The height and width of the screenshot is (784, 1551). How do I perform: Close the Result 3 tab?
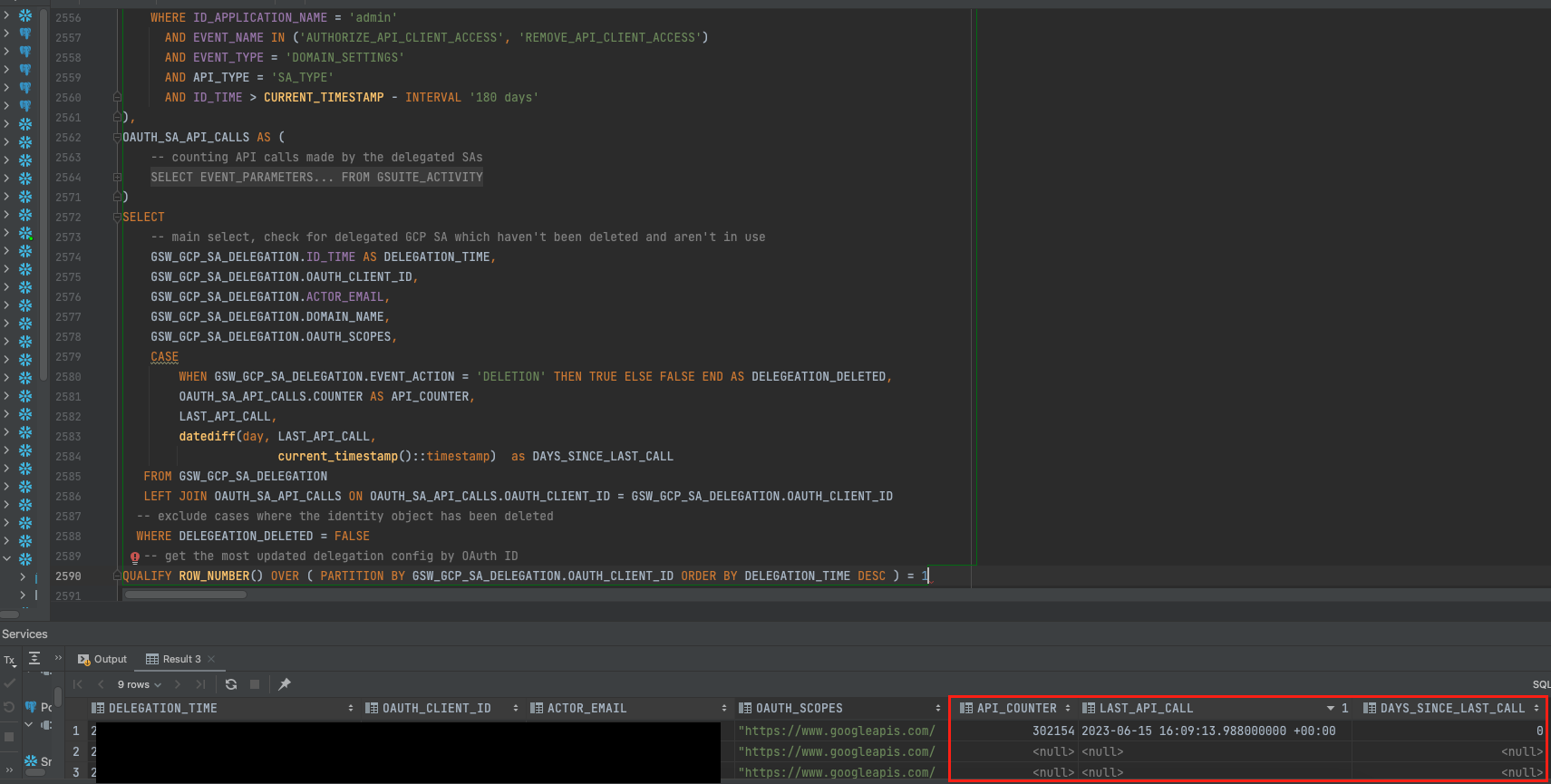211,659
